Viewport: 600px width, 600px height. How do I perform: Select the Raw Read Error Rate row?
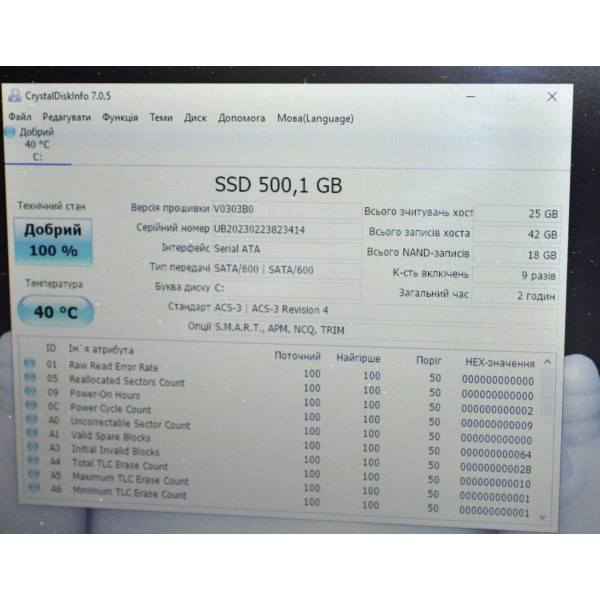tap(279, 372)
